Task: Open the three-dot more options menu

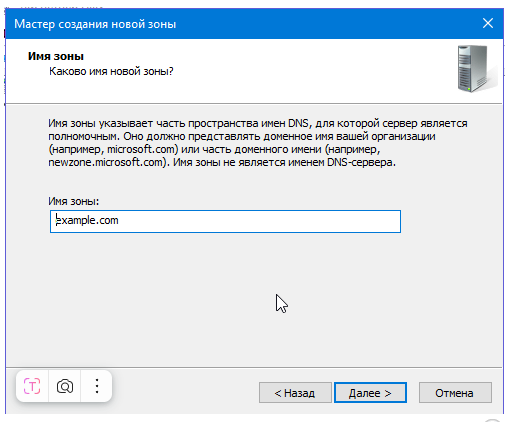Action: click(x=97, y=386)
